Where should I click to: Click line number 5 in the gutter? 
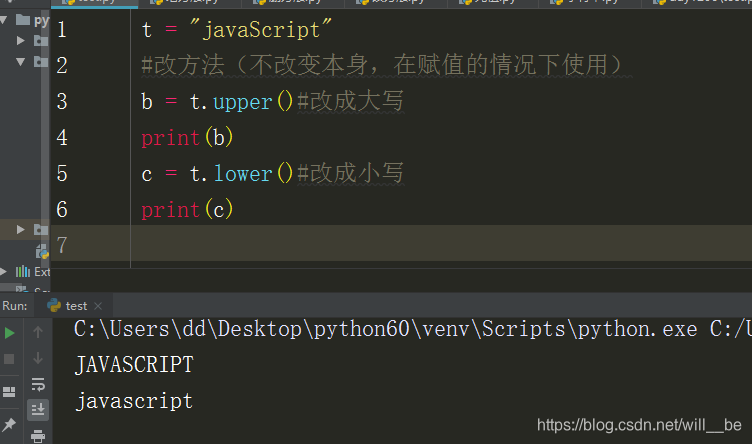pyautogui.click(x=62, y=174)
